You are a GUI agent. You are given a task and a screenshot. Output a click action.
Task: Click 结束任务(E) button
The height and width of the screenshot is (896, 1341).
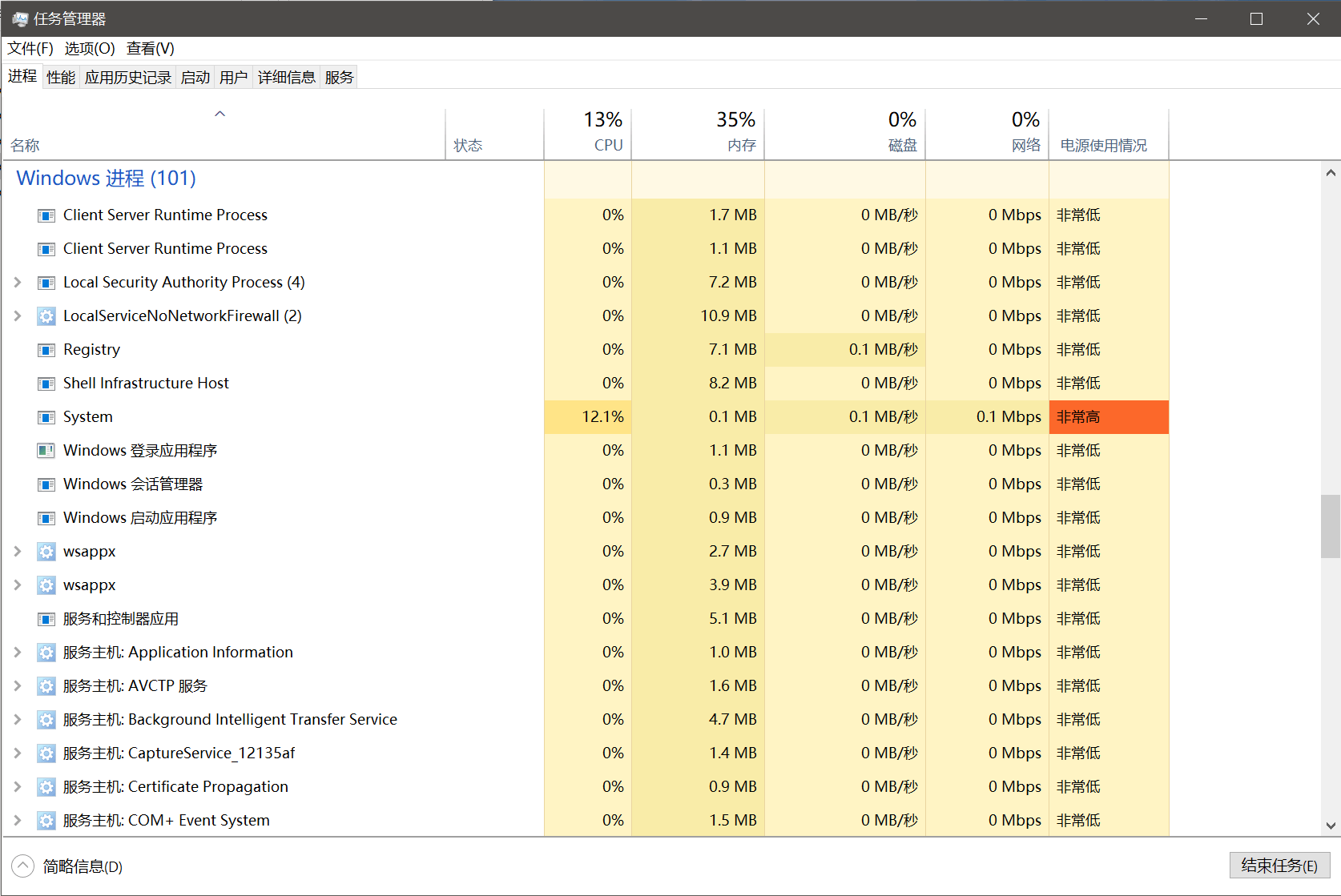point(1279,866)
